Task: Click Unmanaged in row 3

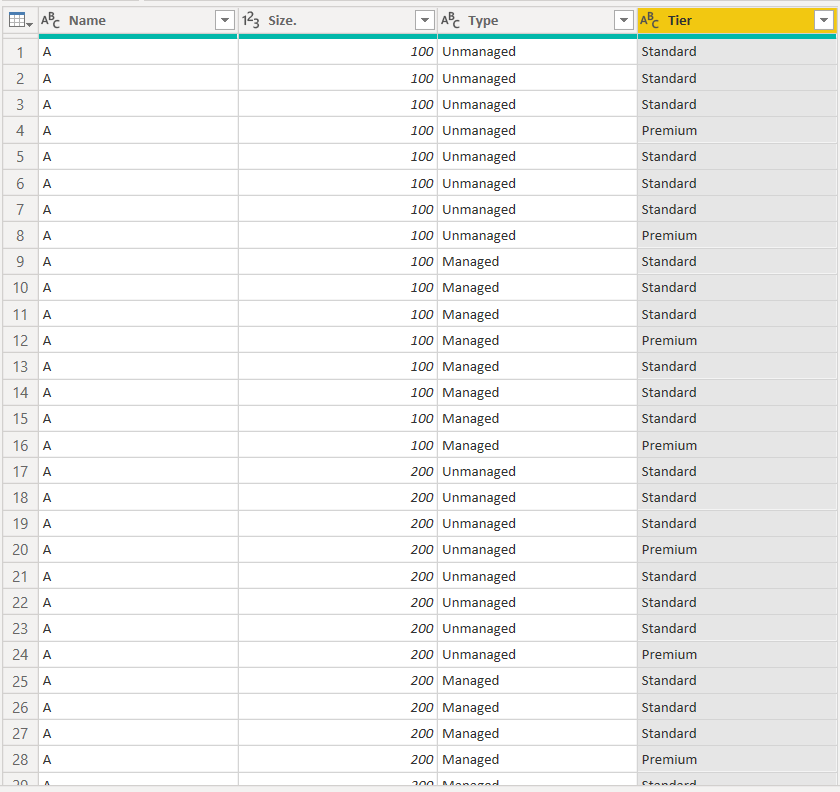Action: (x=479, y=104)
